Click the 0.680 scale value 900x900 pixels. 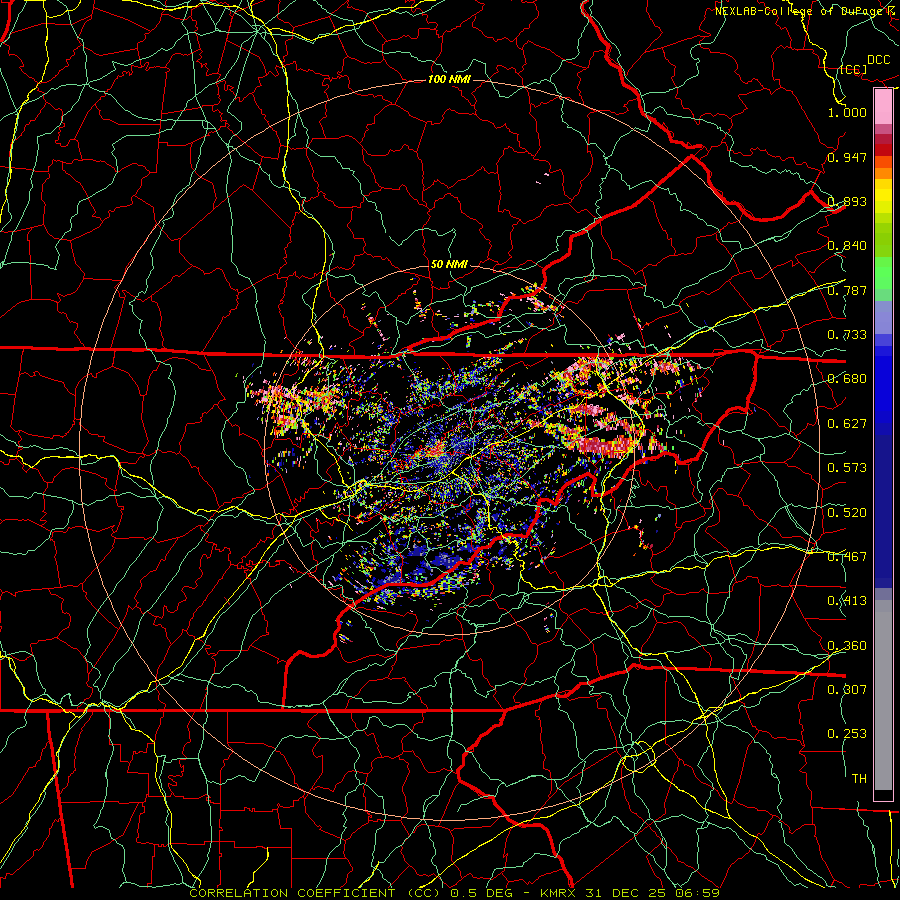coord(847,379)
